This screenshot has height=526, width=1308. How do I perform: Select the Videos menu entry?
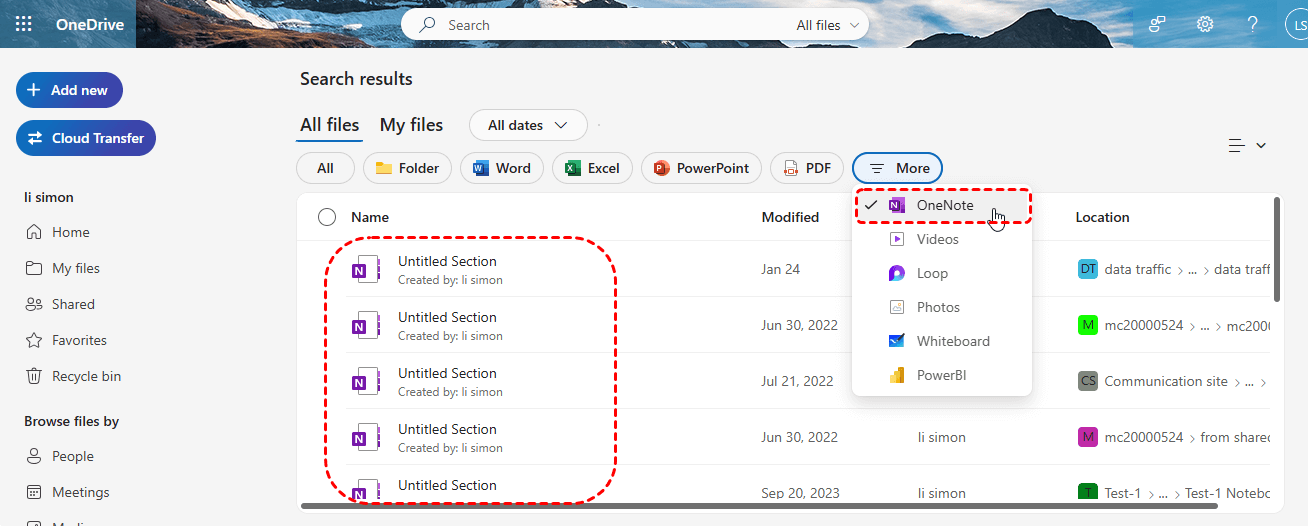click(942, 239)
